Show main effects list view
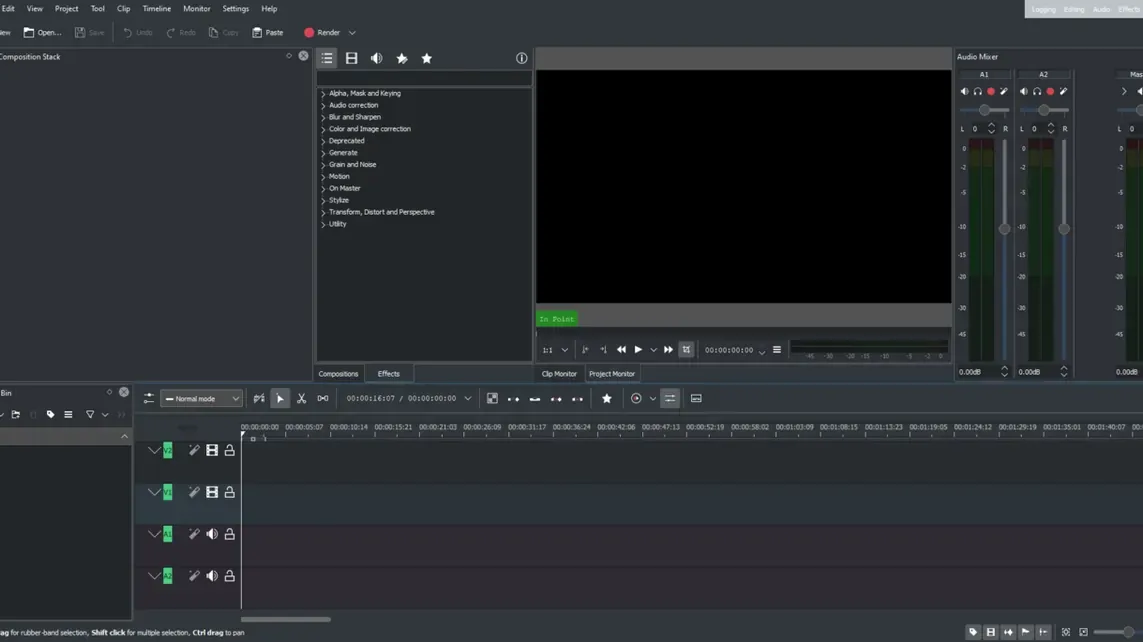Image resolution: width=1143 pixels, height=642 pixels. [327, 58]
